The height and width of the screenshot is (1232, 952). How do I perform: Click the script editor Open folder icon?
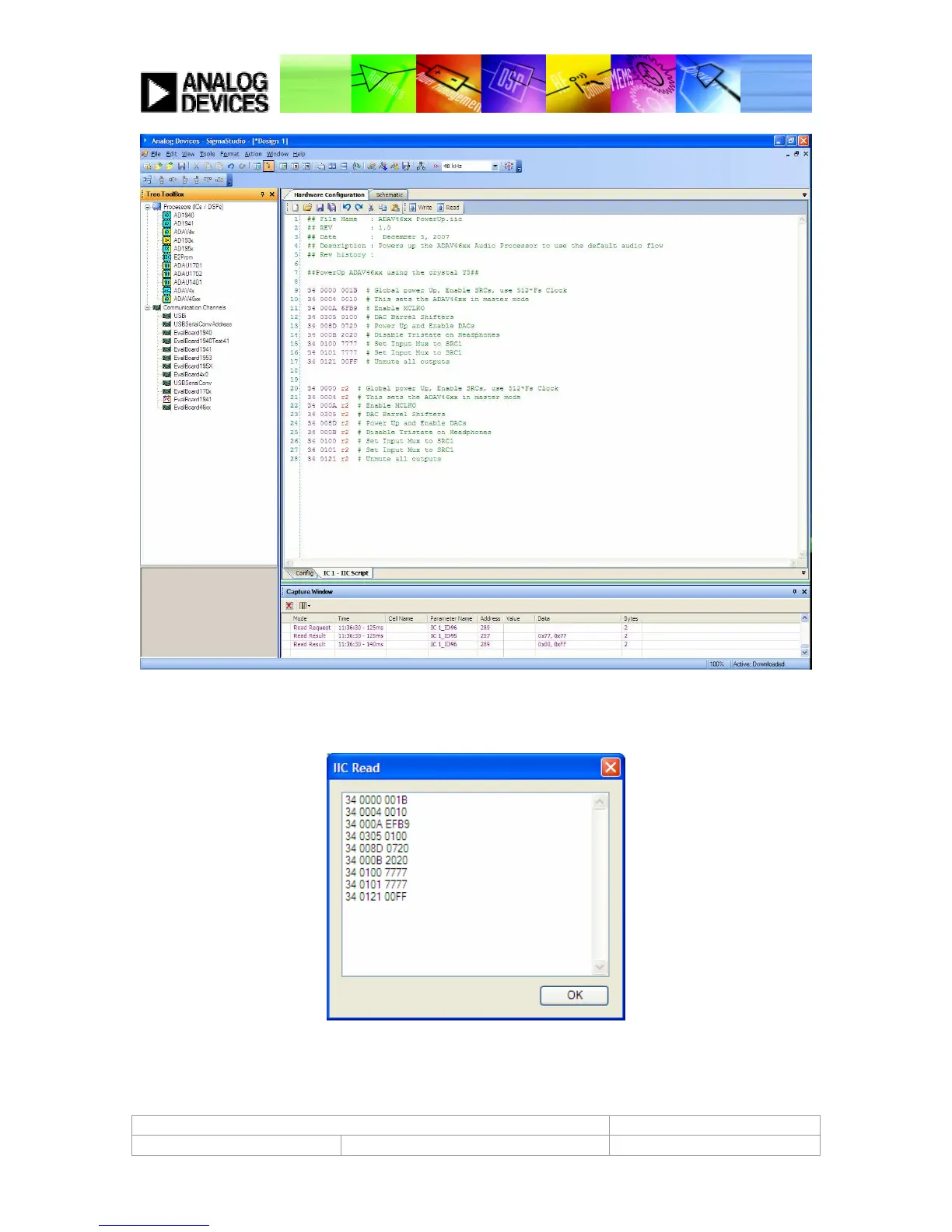click(x=307, y=208)
